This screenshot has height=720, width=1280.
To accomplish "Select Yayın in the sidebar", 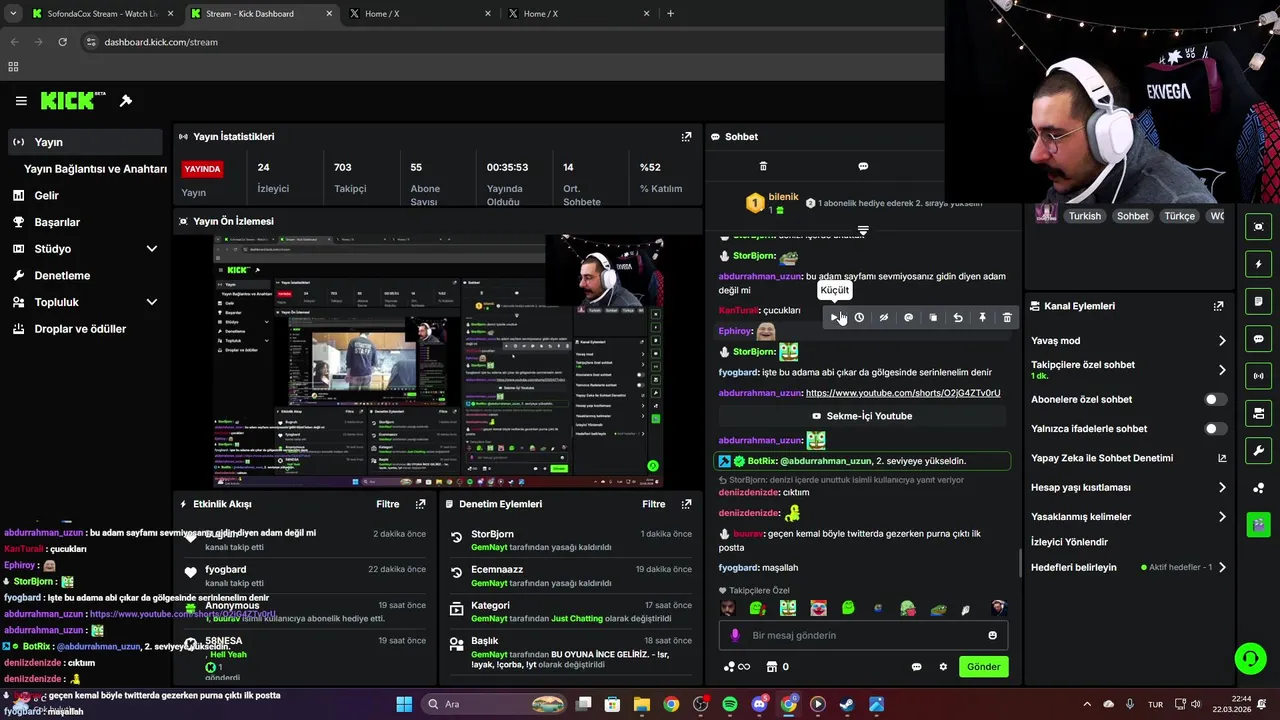I will (85, 142).
